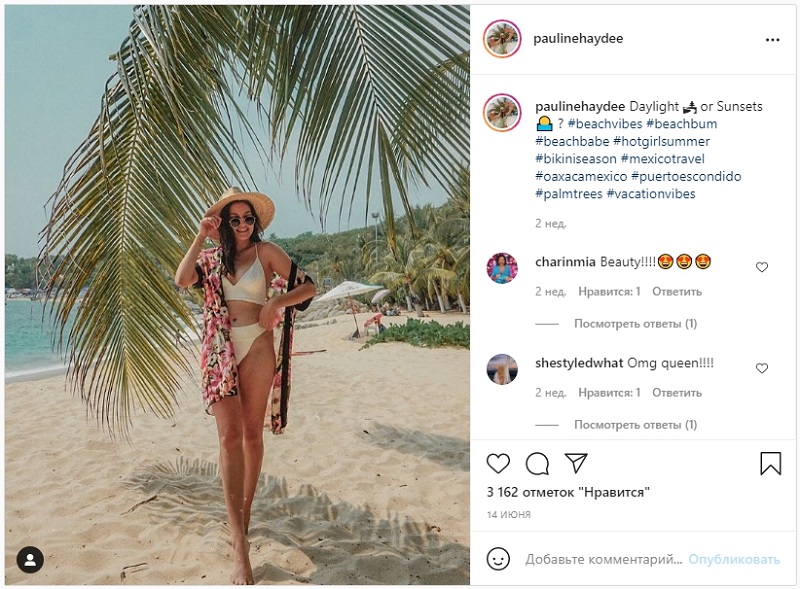
Task: Like shestyledwhat's comment
Action: coord(762,368)
